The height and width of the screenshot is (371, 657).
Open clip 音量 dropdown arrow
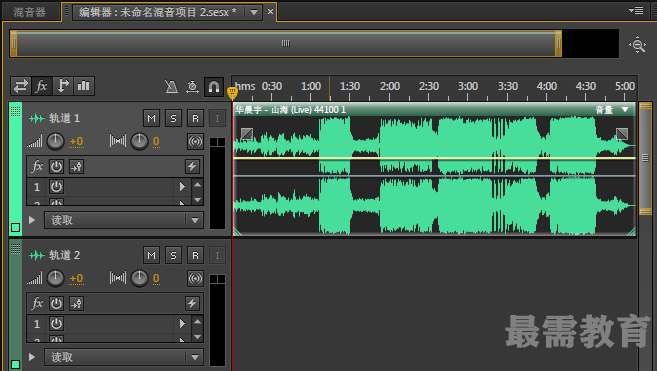tap(625, 110)
